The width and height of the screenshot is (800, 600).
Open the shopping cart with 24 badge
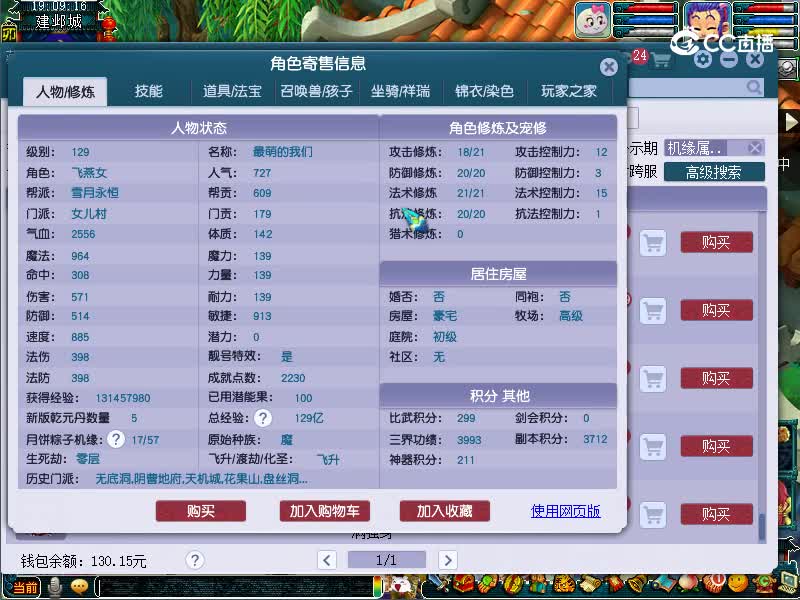pos(660,60)
